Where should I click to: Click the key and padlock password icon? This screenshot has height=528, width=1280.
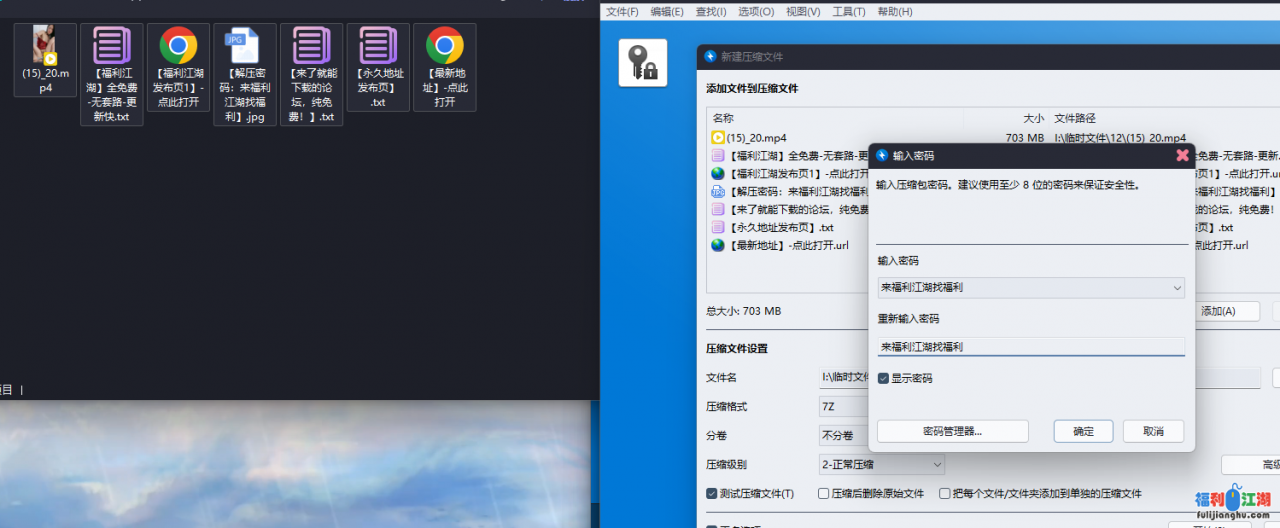[x=643, y=63]
